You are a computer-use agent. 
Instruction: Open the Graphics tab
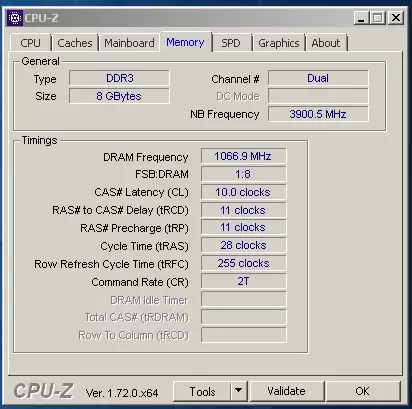pyautogui.click(x=279, y=43)
